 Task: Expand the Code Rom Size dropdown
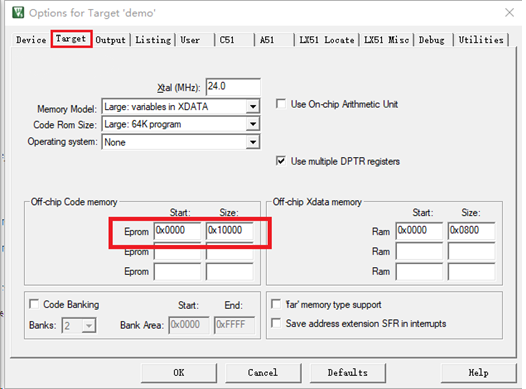(x=253, y=124)
